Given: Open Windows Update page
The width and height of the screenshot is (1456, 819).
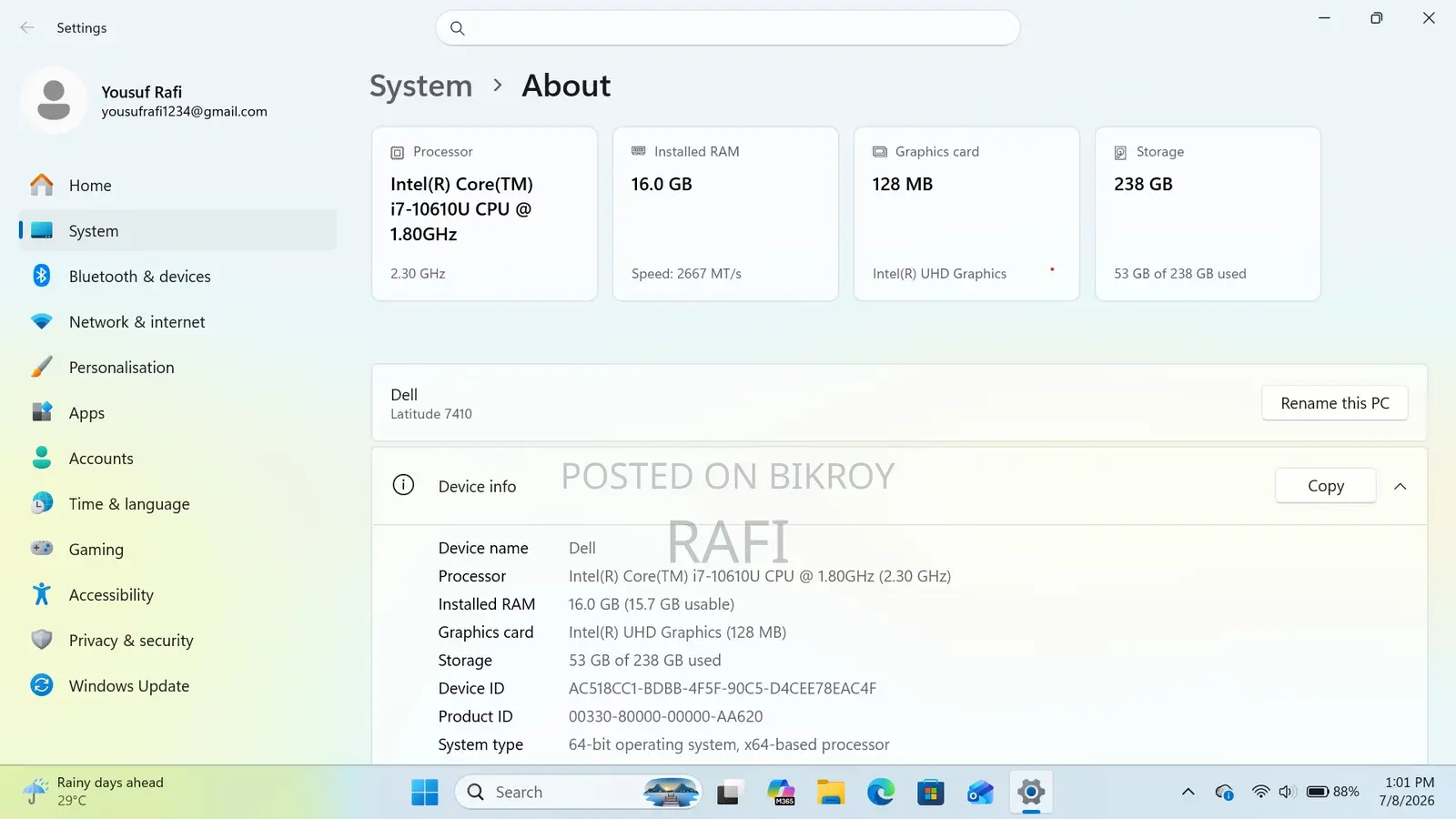Looking at the screenshot, I should [x=177, y=685].
